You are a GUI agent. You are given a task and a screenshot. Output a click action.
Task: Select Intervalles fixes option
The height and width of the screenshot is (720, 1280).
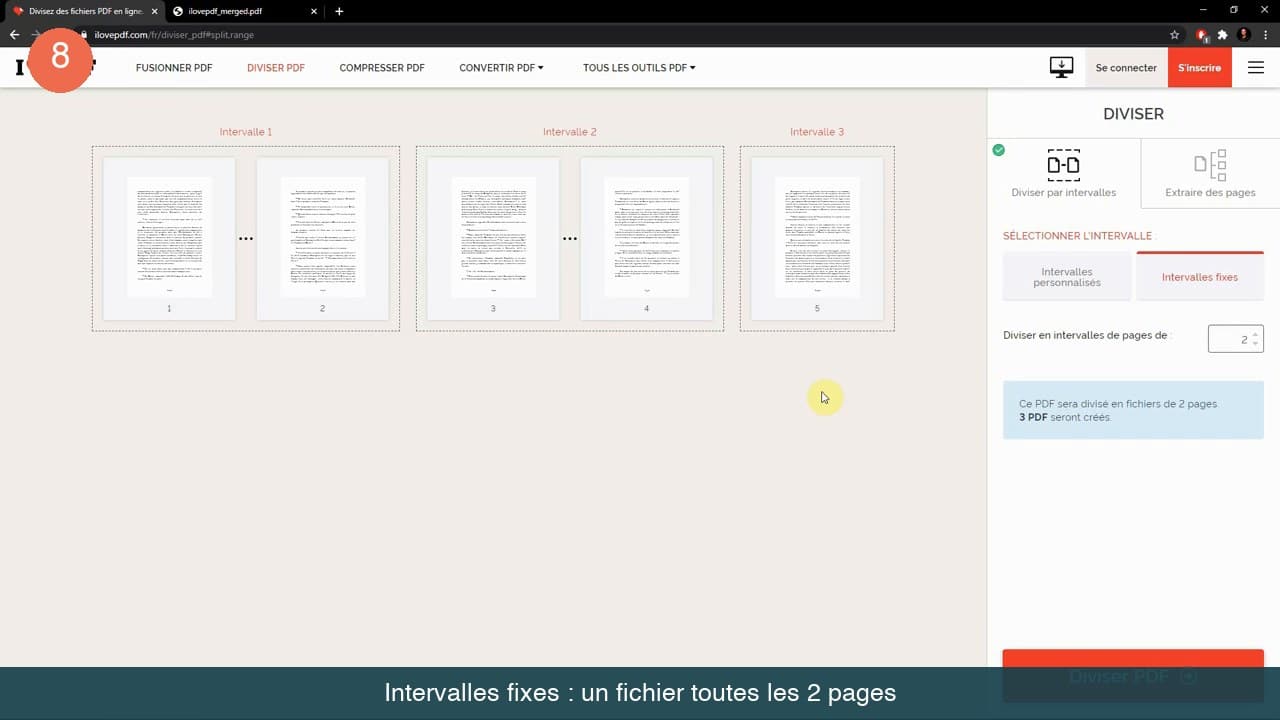[x=1200, y=277]
